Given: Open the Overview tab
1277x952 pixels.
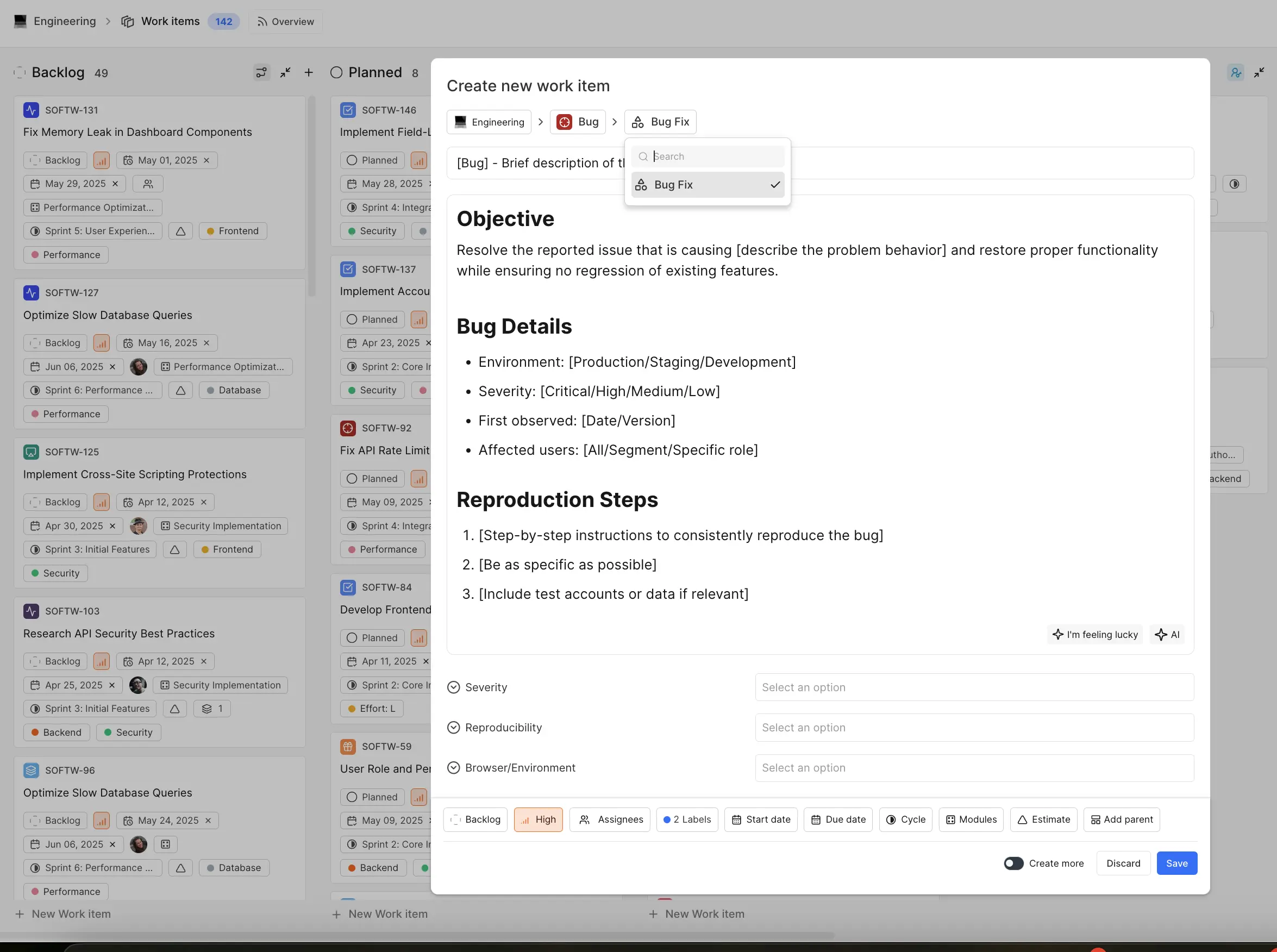Looking at the screenshot, I should pyautogui.click(x=285, y=21).
